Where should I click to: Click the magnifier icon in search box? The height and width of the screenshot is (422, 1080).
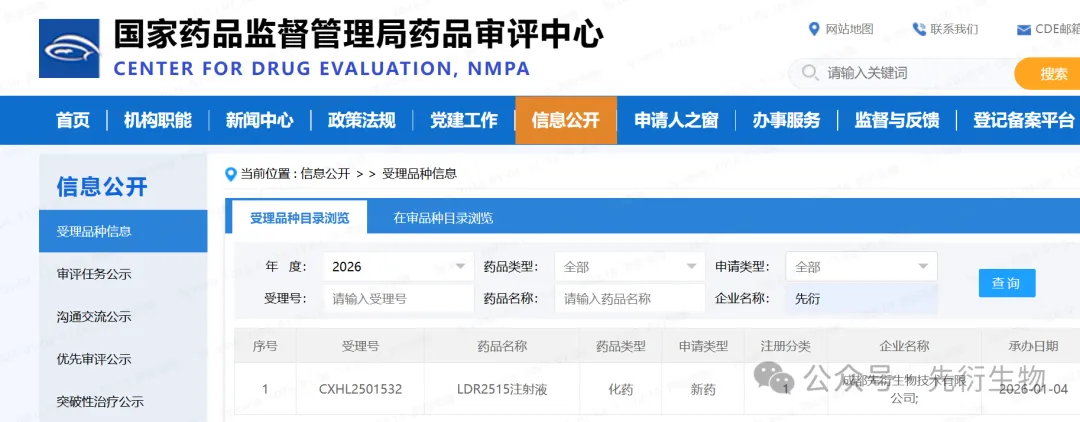pyautogui.click(x=810, y=73)
